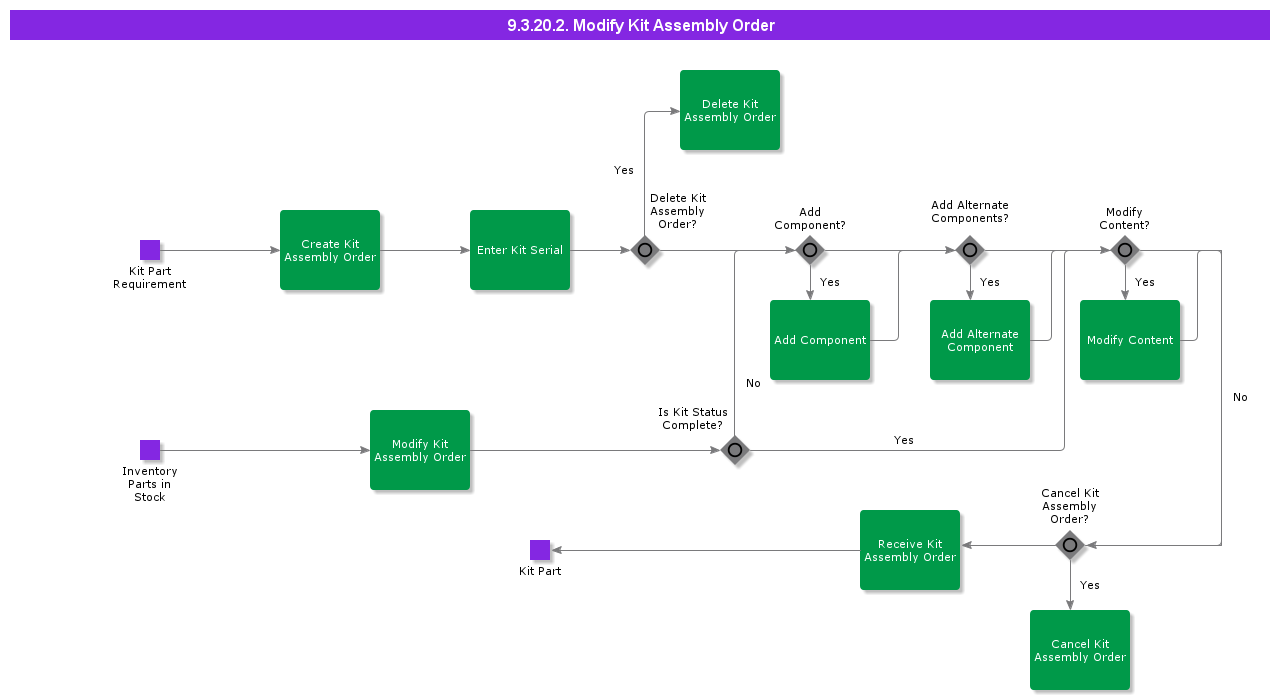Viewport: 1280px width, 700px height.
Task: Open the "Create Kit Assembly Order" task box
Action: [330, 250]
